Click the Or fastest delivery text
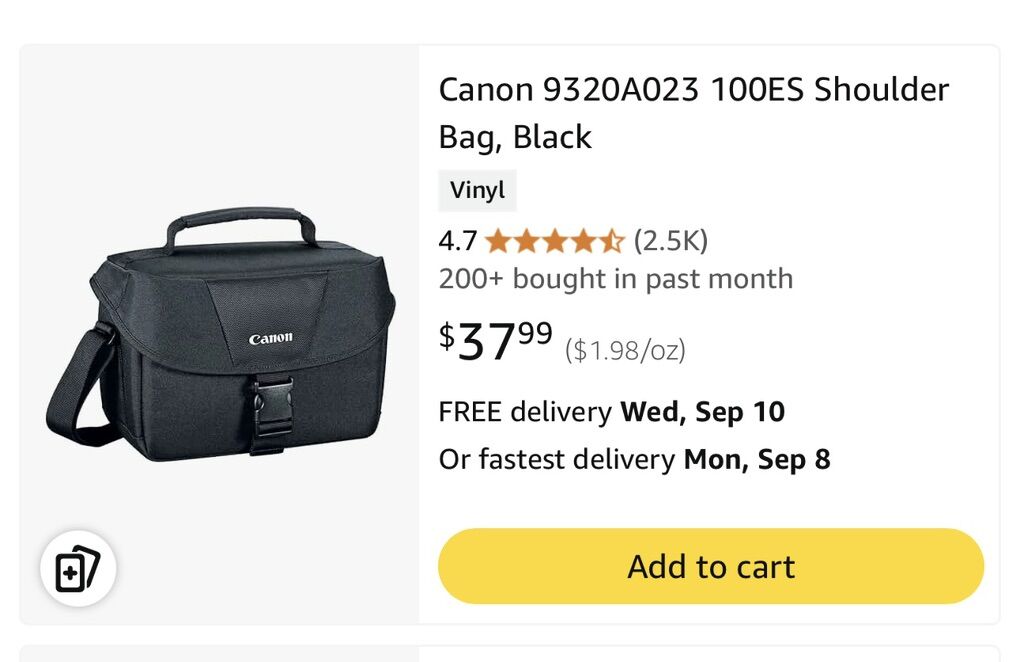Image resolution: width=1020 pixels, height=662 pixels. (557, 460)
